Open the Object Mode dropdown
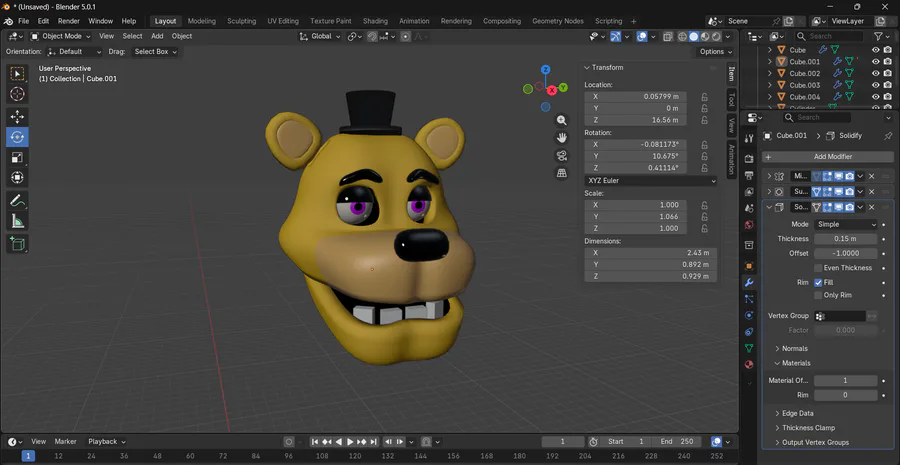900x465 pixels. (x=60, y=36)
